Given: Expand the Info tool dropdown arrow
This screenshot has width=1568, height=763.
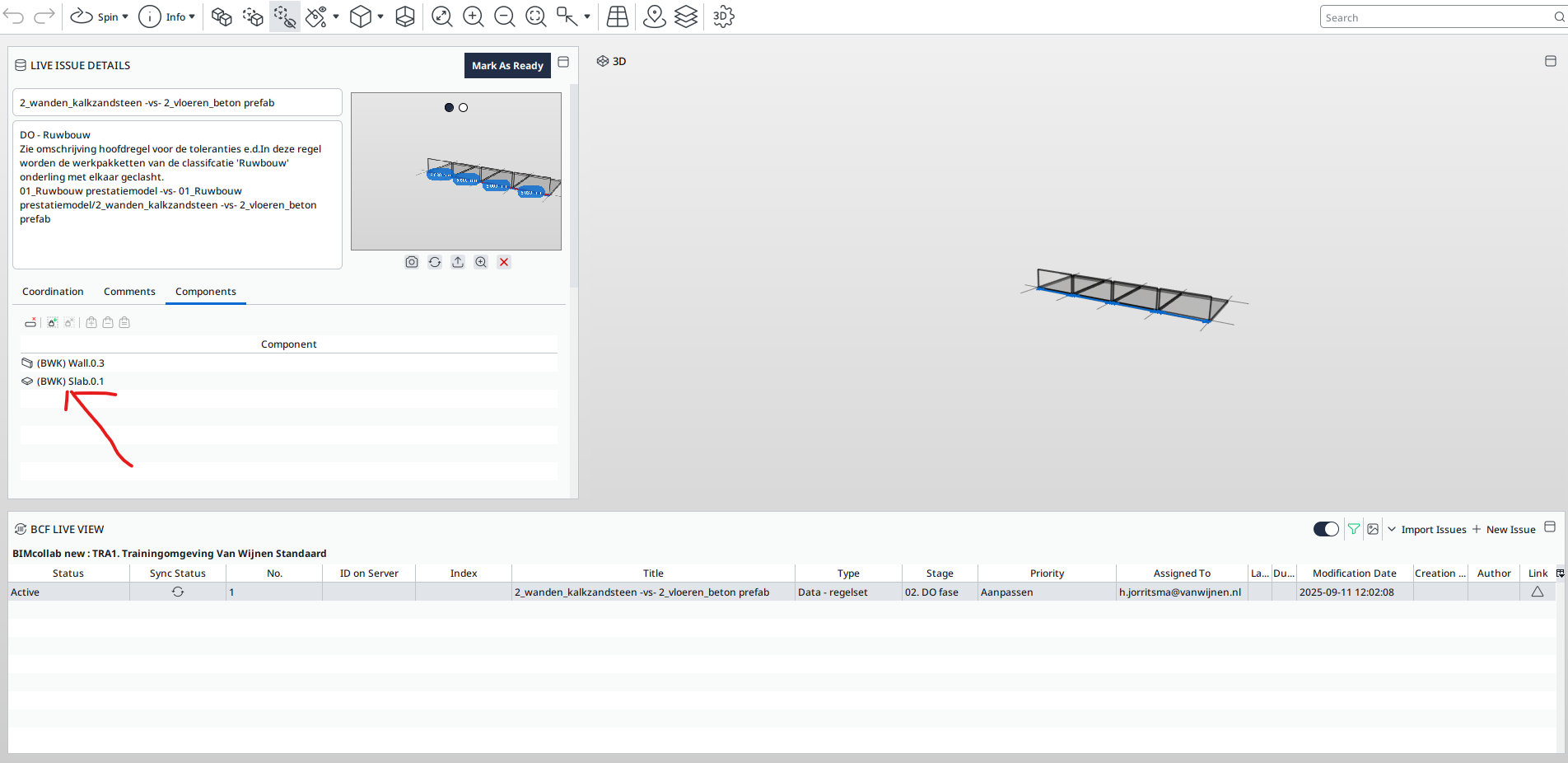Looking at the screenshot, I should click(192, 16).
